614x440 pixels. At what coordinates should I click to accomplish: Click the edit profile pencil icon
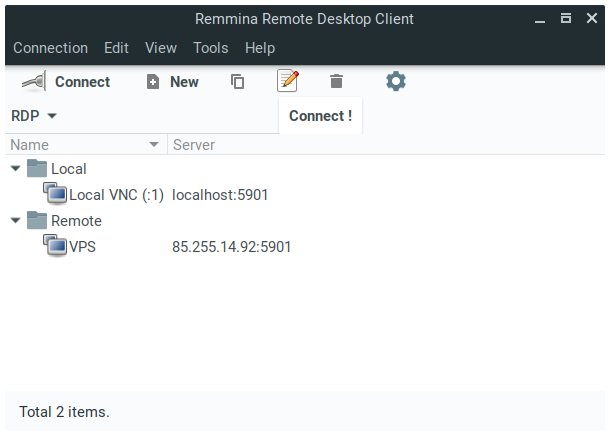pyautogui.click(x=288, y=81)
